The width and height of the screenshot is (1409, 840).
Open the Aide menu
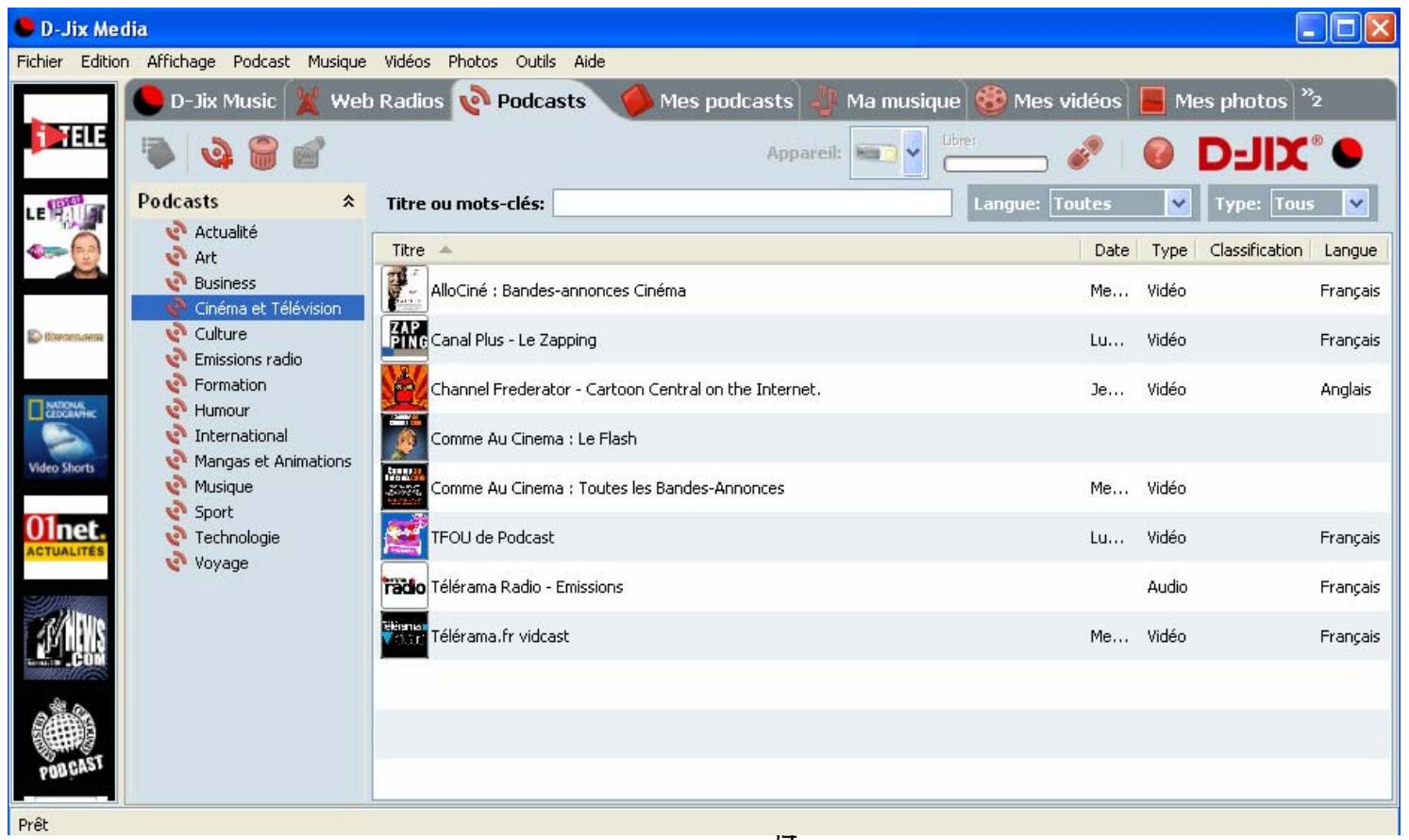pyautogui.click(x=590, y=61)
